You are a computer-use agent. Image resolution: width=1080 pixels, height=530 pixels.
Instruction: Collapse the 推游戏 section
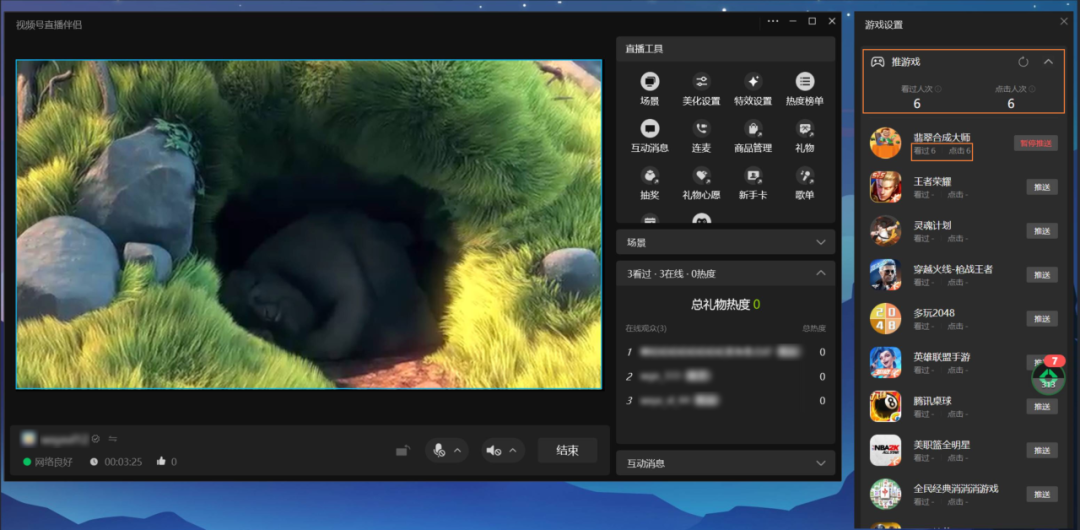[x=1048, y=62]
